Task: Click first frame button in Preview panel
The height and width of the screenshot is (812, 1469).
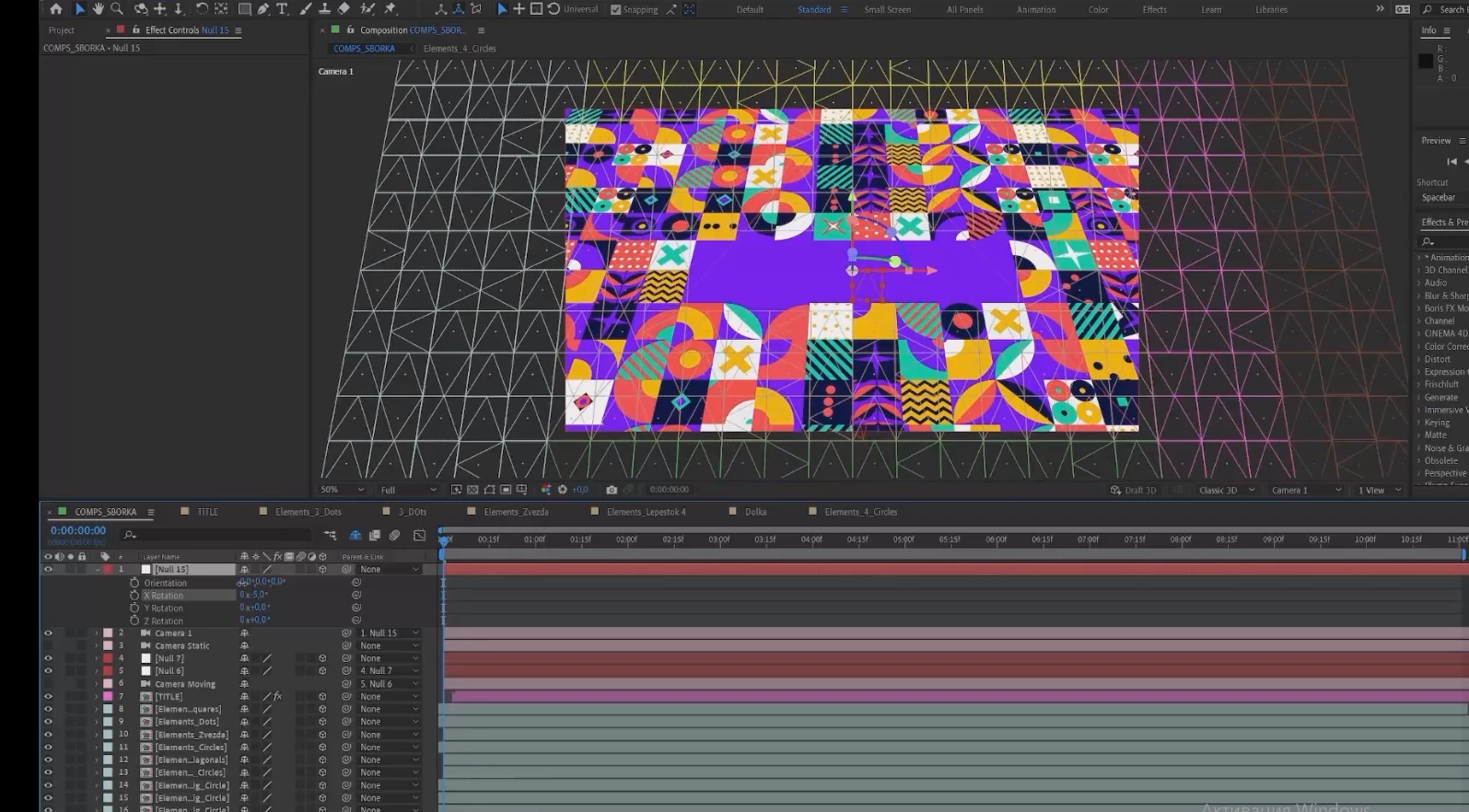Action: [1452, 162]
